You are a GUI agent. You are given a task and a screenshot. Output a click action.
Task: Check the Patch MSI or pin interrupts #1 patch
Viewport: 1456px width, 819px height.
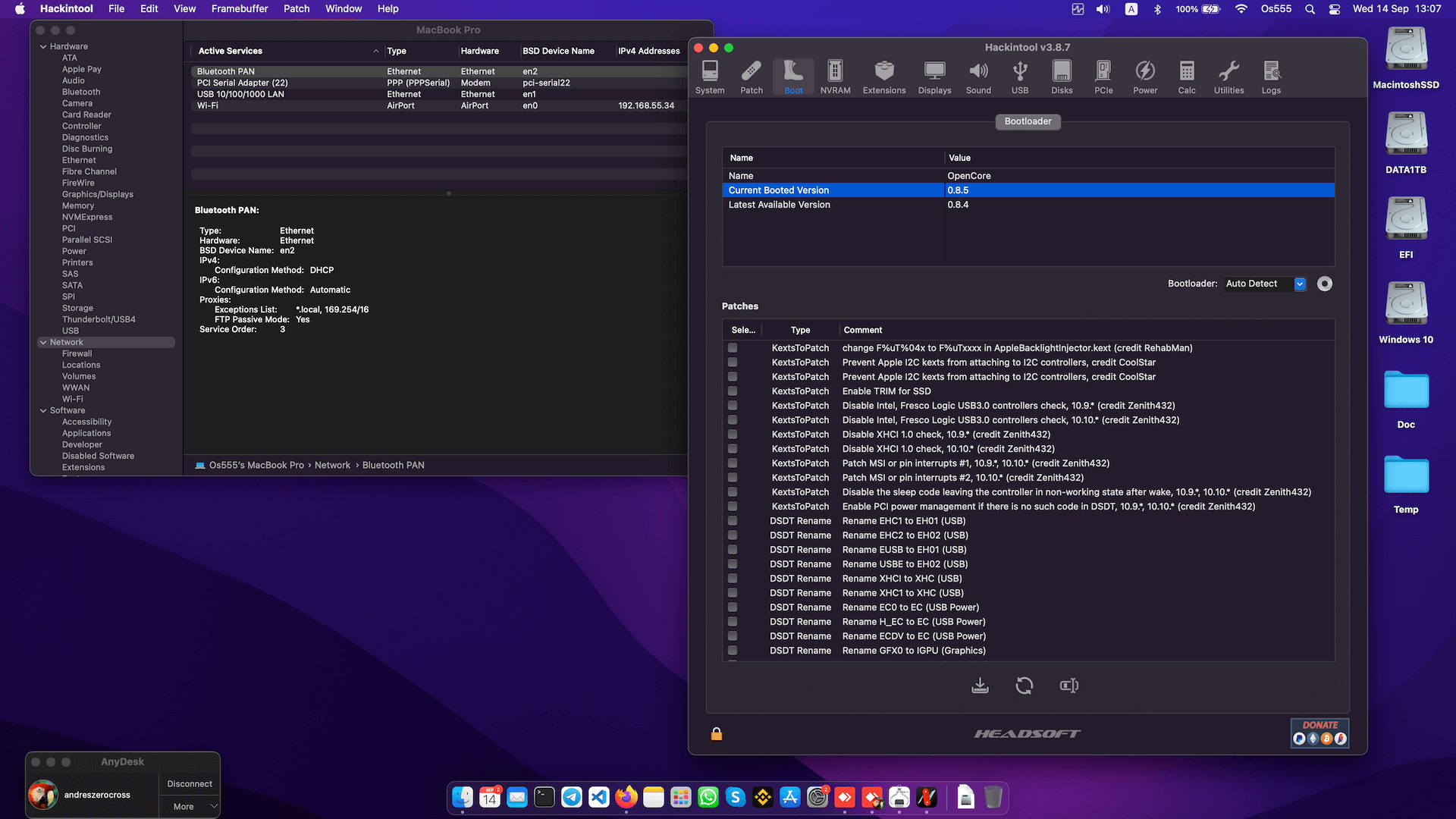pos(733,463)
